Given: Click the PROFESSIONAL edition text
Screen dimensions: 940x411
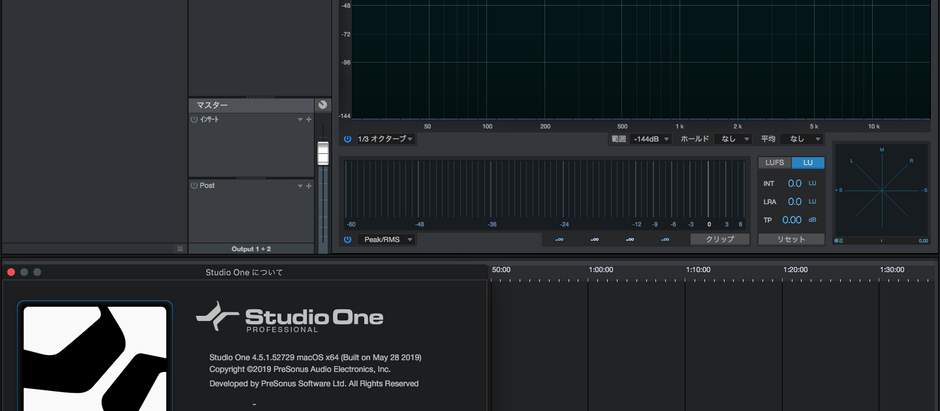Looking at the screenshot, I should click(x=282, y=330).
